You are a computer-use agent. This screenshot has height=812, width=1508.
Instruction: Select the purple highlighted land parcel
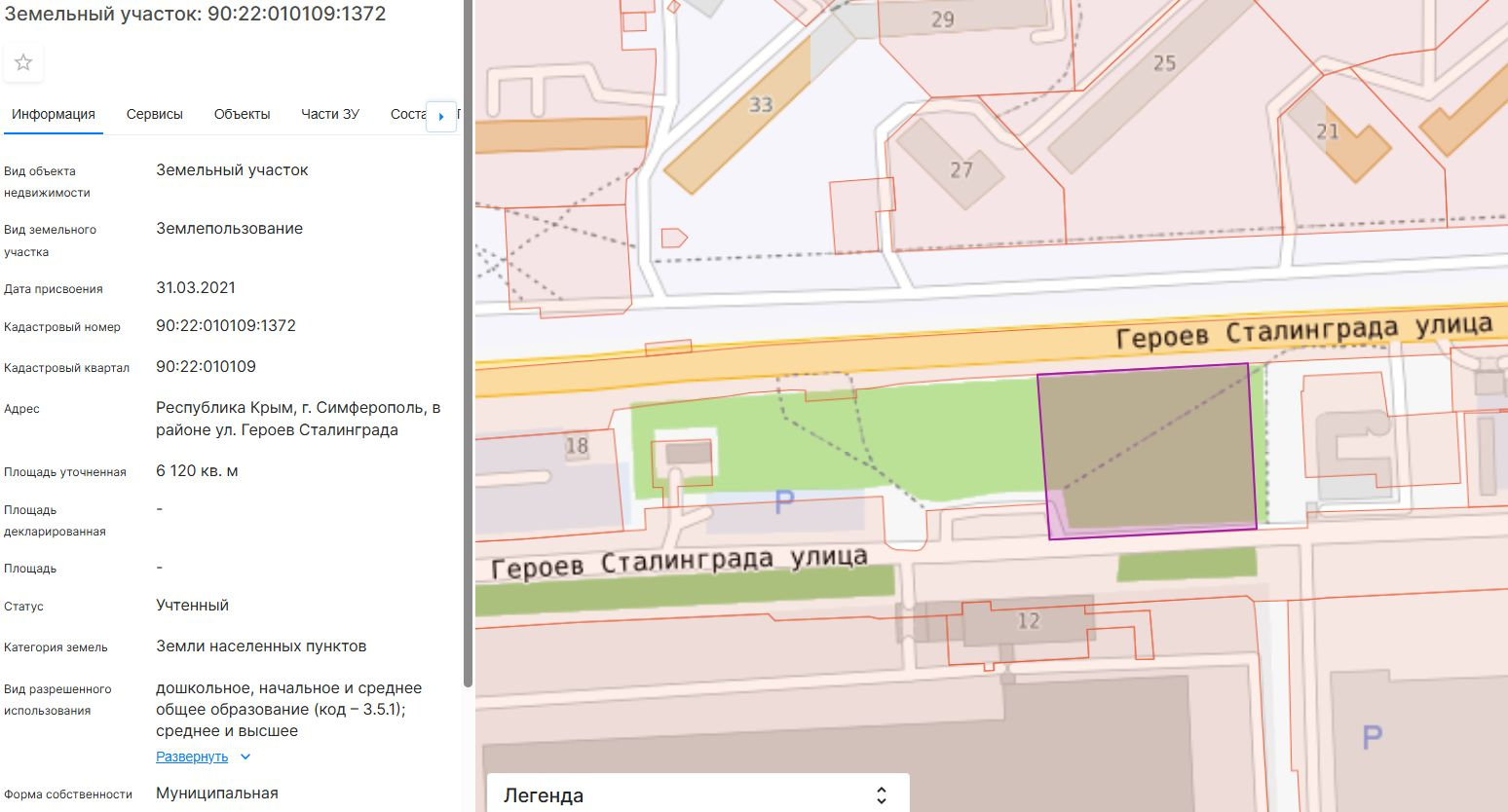point(1148,451)
